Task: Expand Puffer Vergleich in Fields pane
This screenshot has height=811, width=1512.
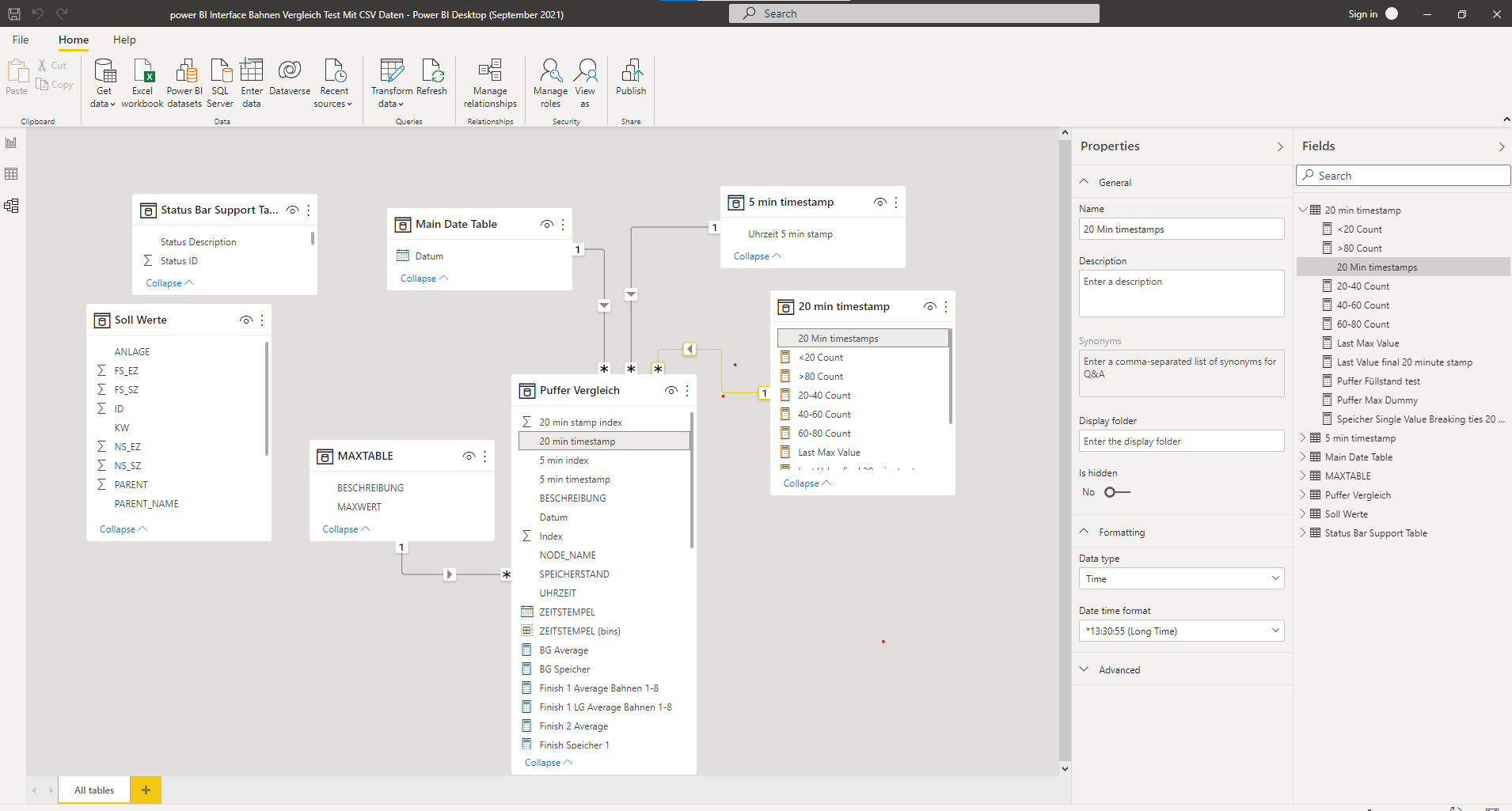Action: click(x=1304, y=495)
